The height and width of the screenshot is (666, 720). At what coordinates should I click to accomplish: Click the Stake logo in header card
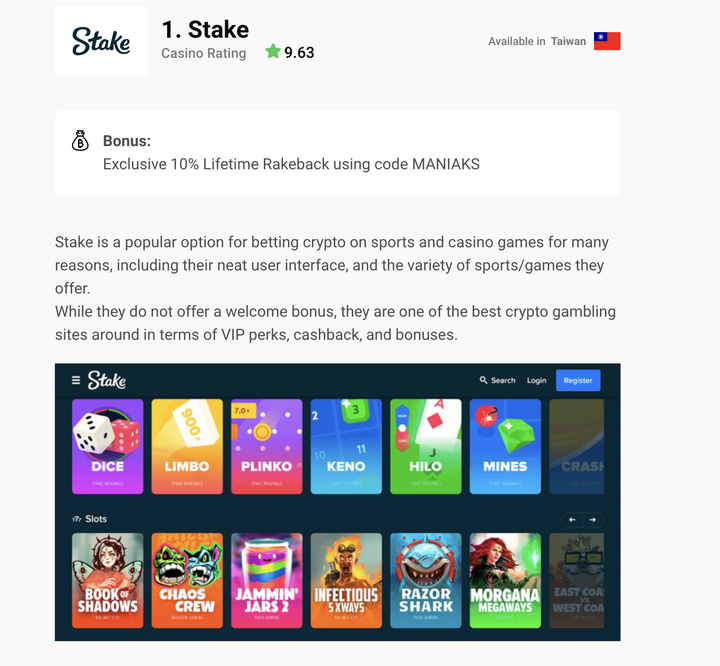[x=101, y=41]
